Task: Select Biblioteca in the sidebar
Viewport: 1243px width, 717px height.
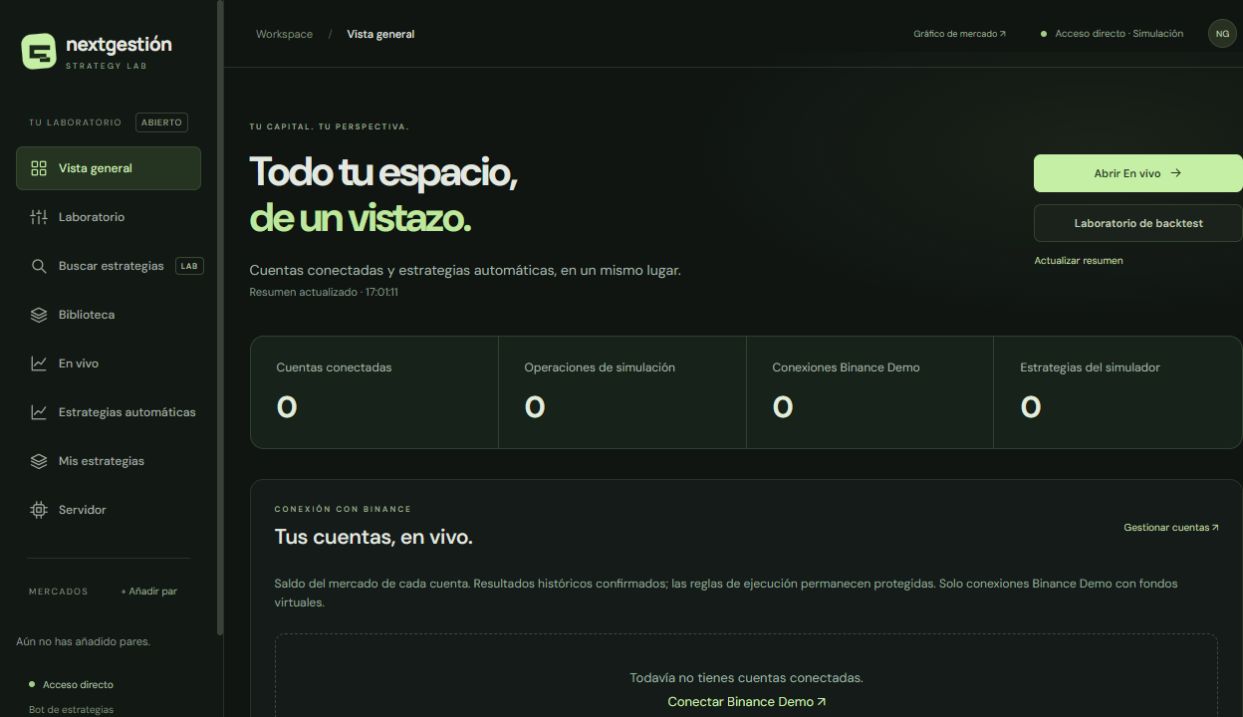Action: click(x=108, y=315)
